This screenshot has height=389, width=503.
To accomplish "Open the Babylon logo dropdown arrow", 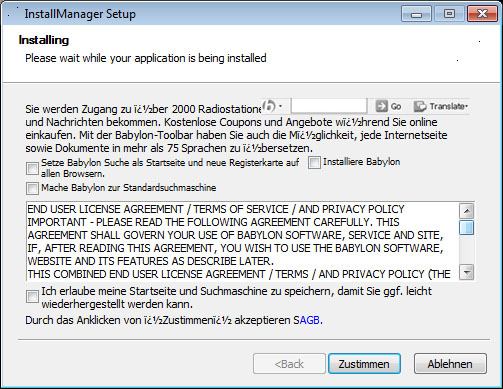I will (x=280, y=106).
